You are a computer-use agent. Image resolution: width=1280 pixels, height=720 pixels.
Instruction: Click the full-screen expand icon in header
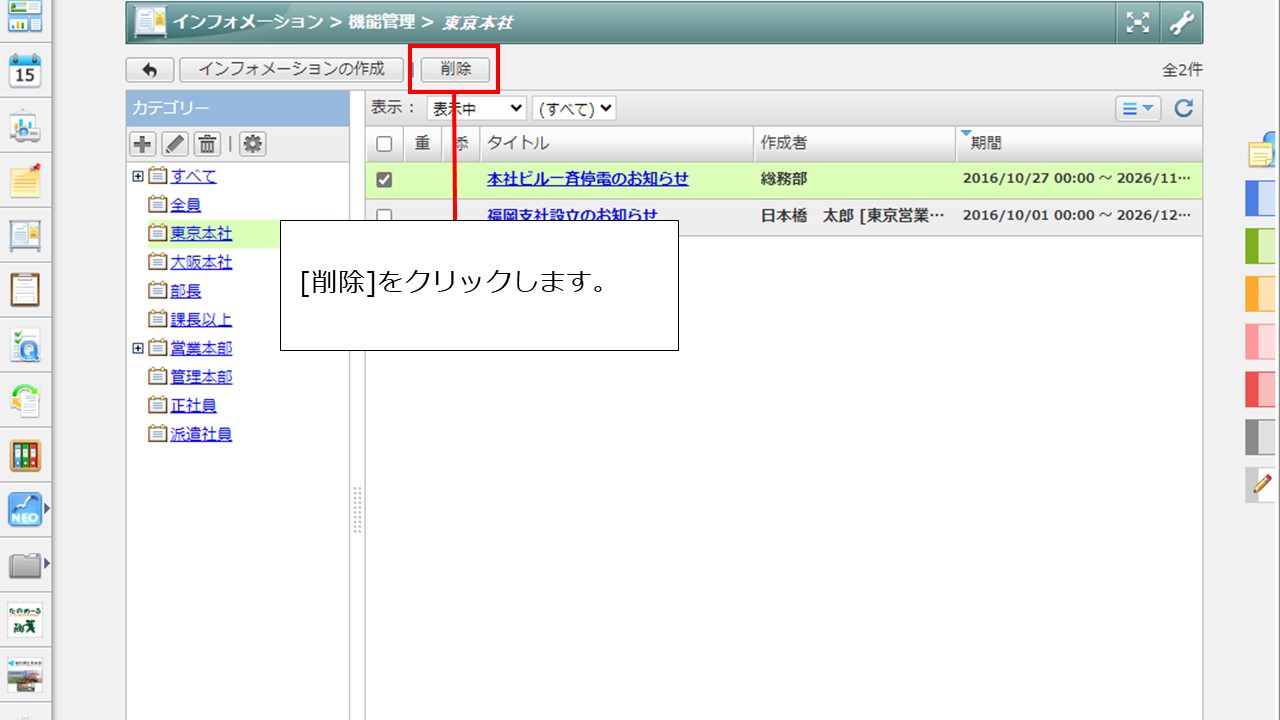[x=1138, y=22]
